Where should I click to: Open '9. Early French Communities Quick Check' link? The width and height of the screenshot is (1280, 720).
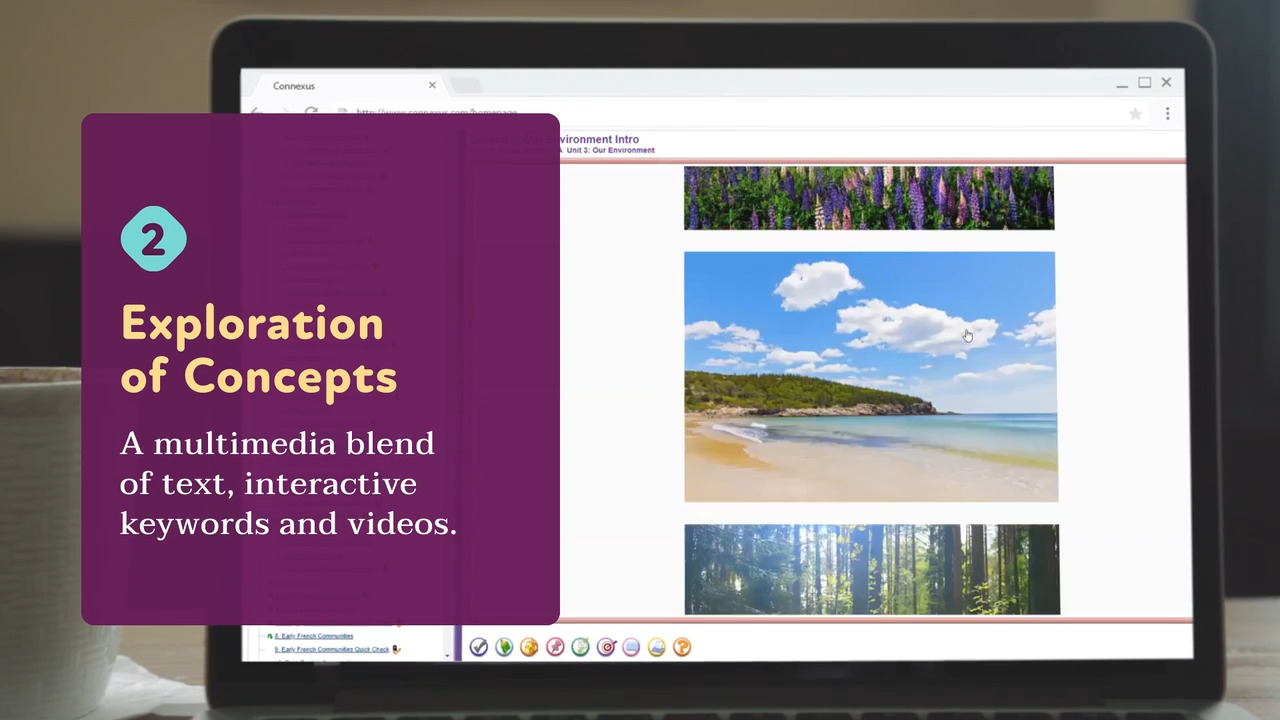coord(331,649)
